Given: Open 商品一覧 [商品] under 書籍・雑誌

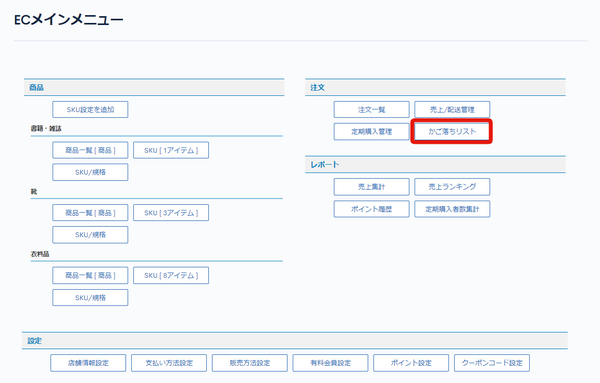Looking at the screenshot, I should click(x=90, y=150).
